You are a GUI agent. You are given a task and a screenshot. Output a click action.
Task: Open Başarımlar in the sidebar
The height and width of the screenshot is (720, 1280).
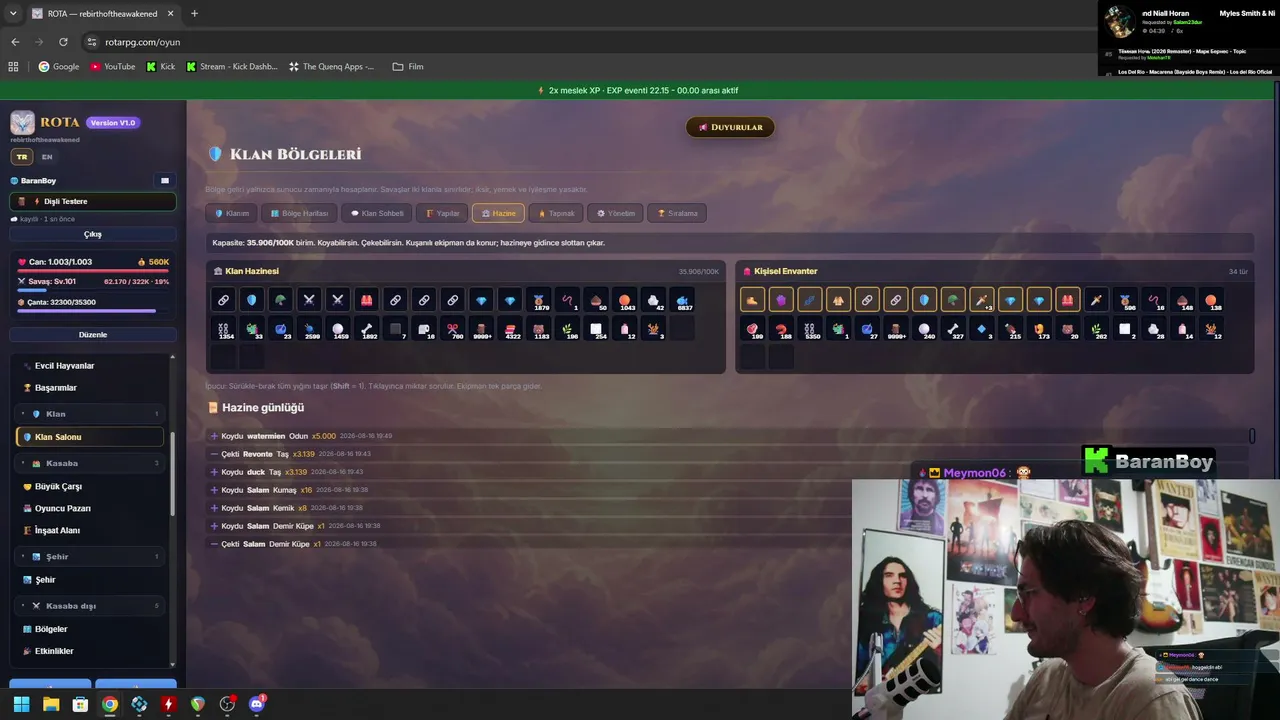(x=90, y=388)
